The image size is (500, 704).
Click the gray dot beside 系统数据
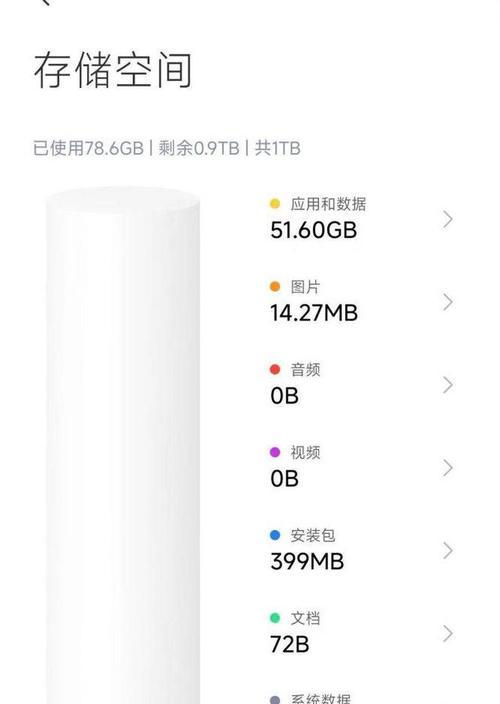click(x=275, y=700)
